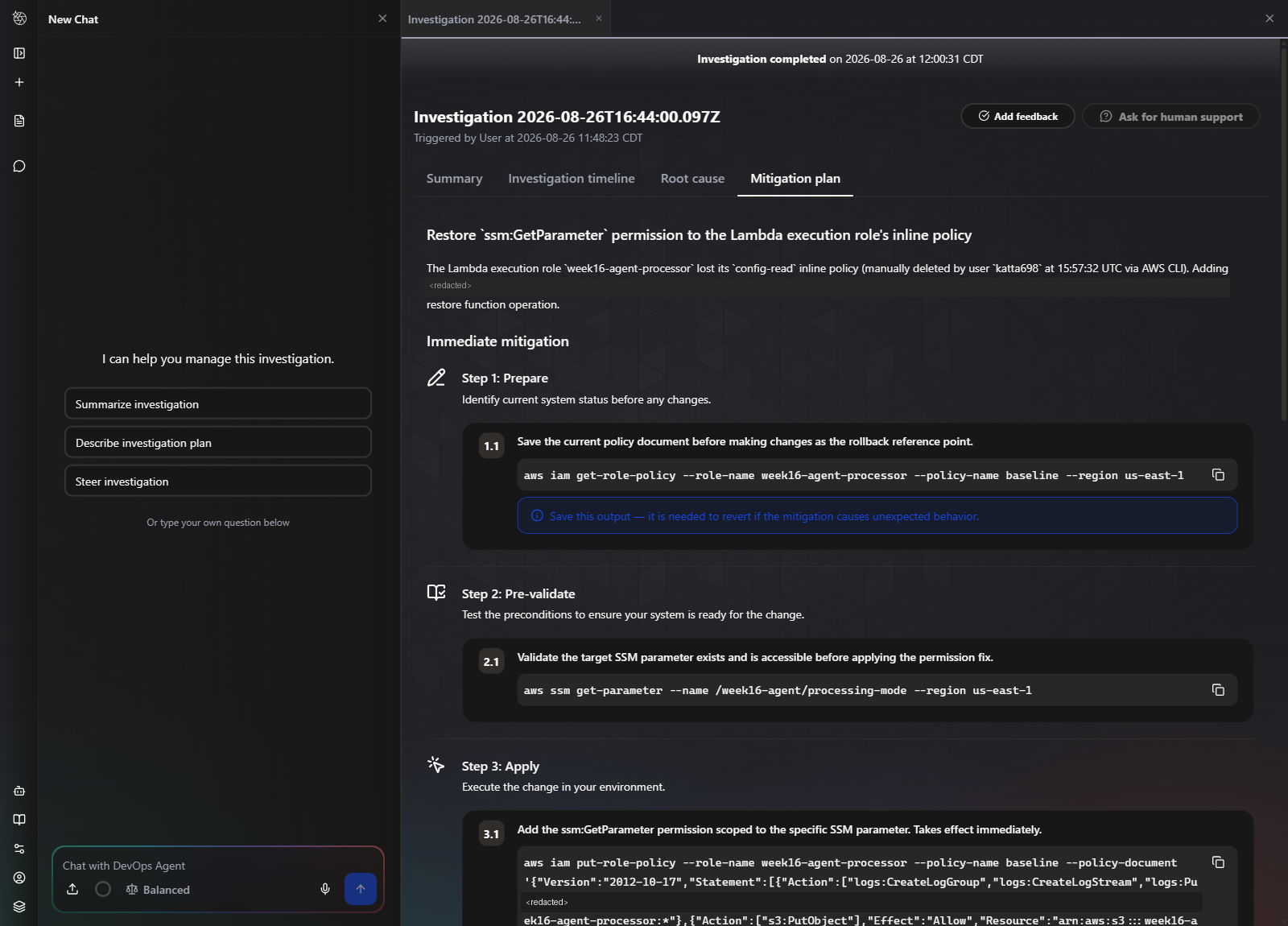Viewport: 1288px width, 926px height.
Task: Click the app logo icon at sidebar top
Action: [x=19, y=19]
